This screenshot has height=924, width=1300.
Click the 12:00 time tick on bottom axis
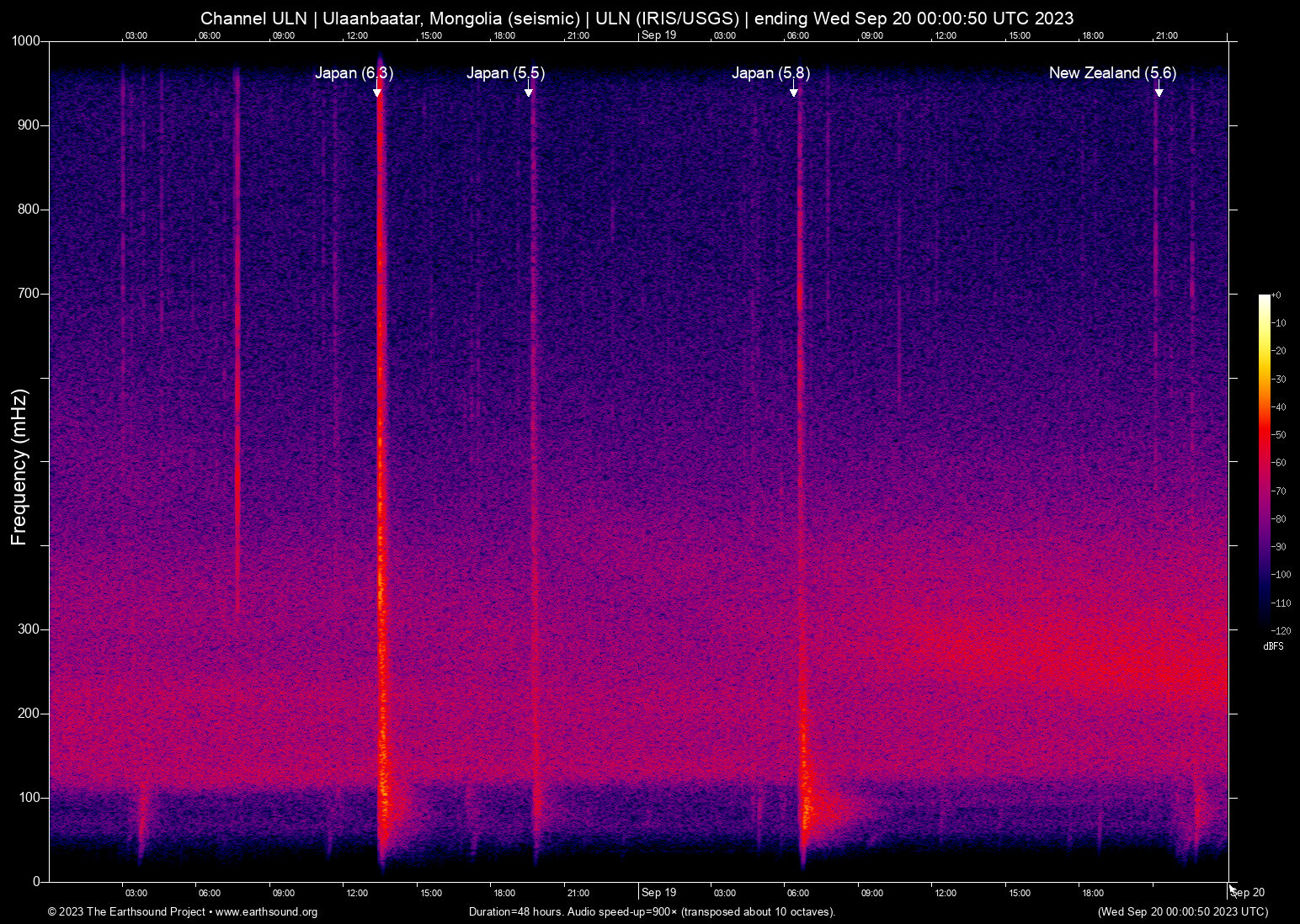(x=358, y=893)
